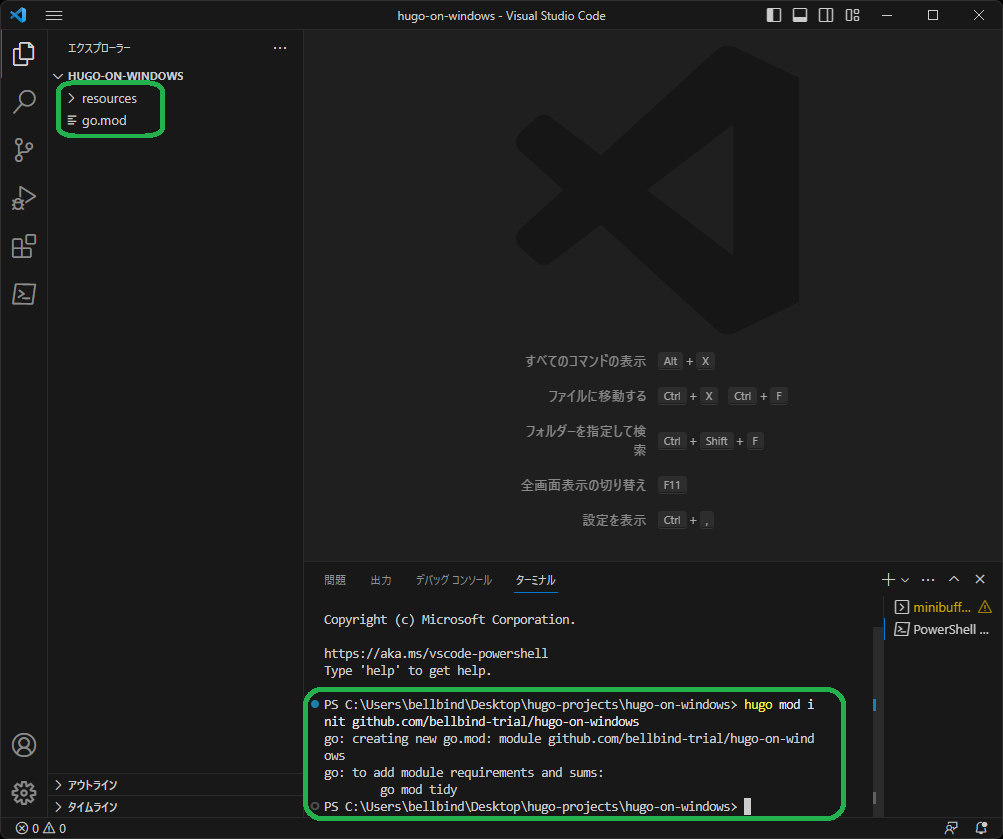This screenshot has height=839, width=1003.
Task: Toggle the primary side bar layout button
Action: pyautogui.click(x=773, y=15)
